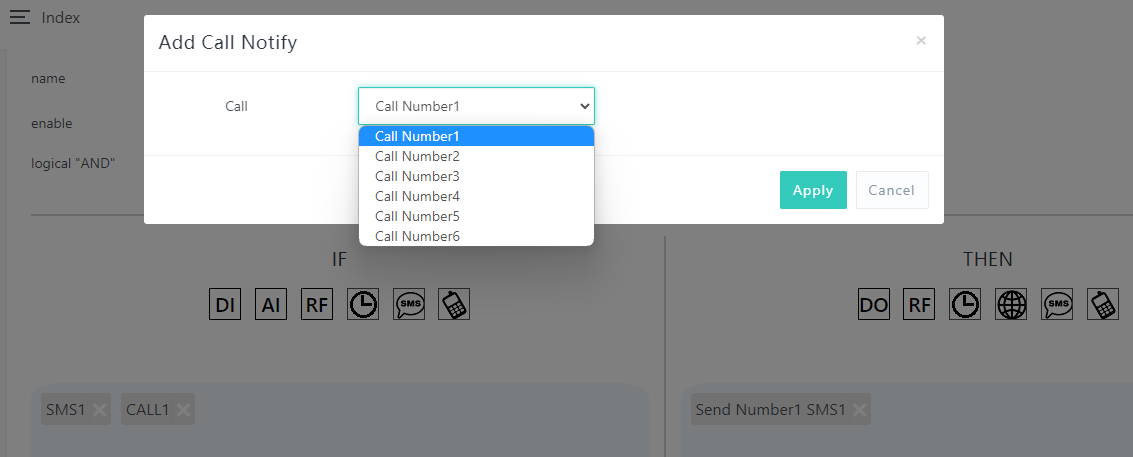Close the Add Call Notify dialog
The image size is (1133, 457).
[921, 41]
